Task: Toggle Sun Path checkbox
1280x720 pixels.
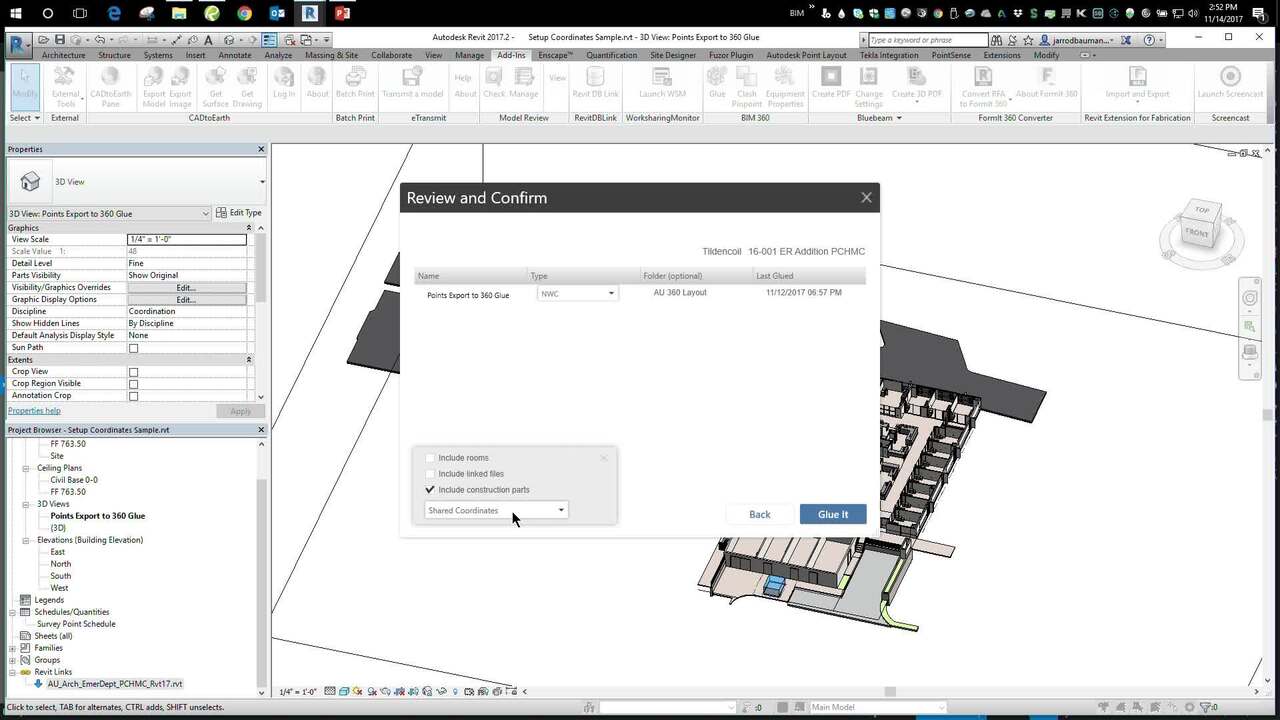Action: click(x=133, y=348)
